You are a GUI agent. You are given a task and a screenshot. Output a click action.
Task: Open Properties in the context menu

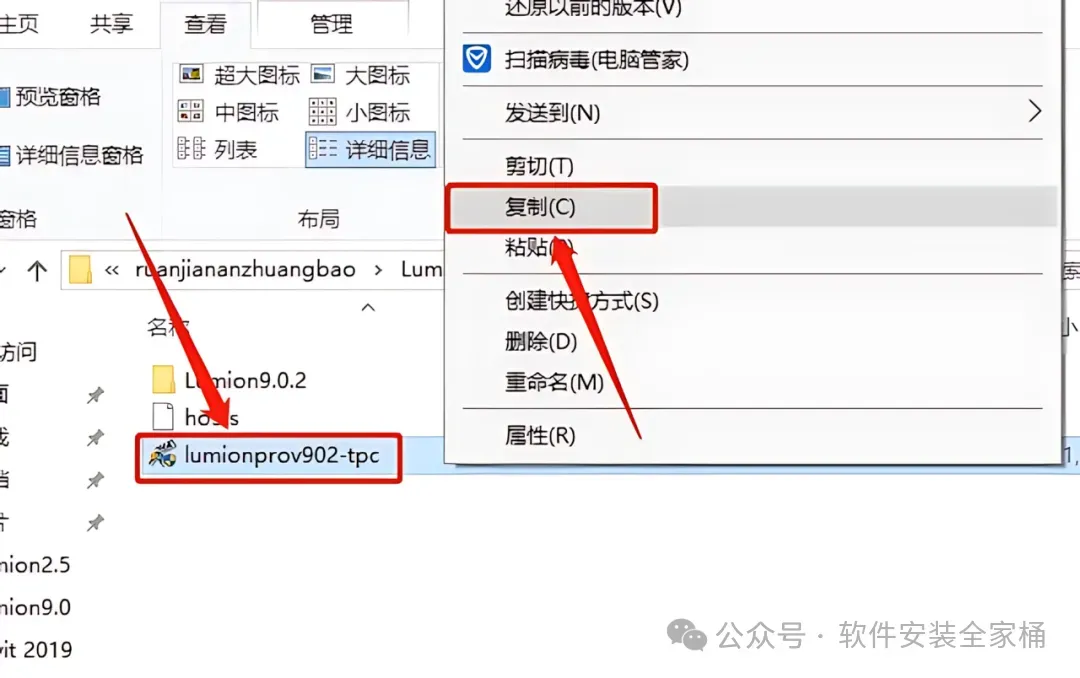point(540,435)
